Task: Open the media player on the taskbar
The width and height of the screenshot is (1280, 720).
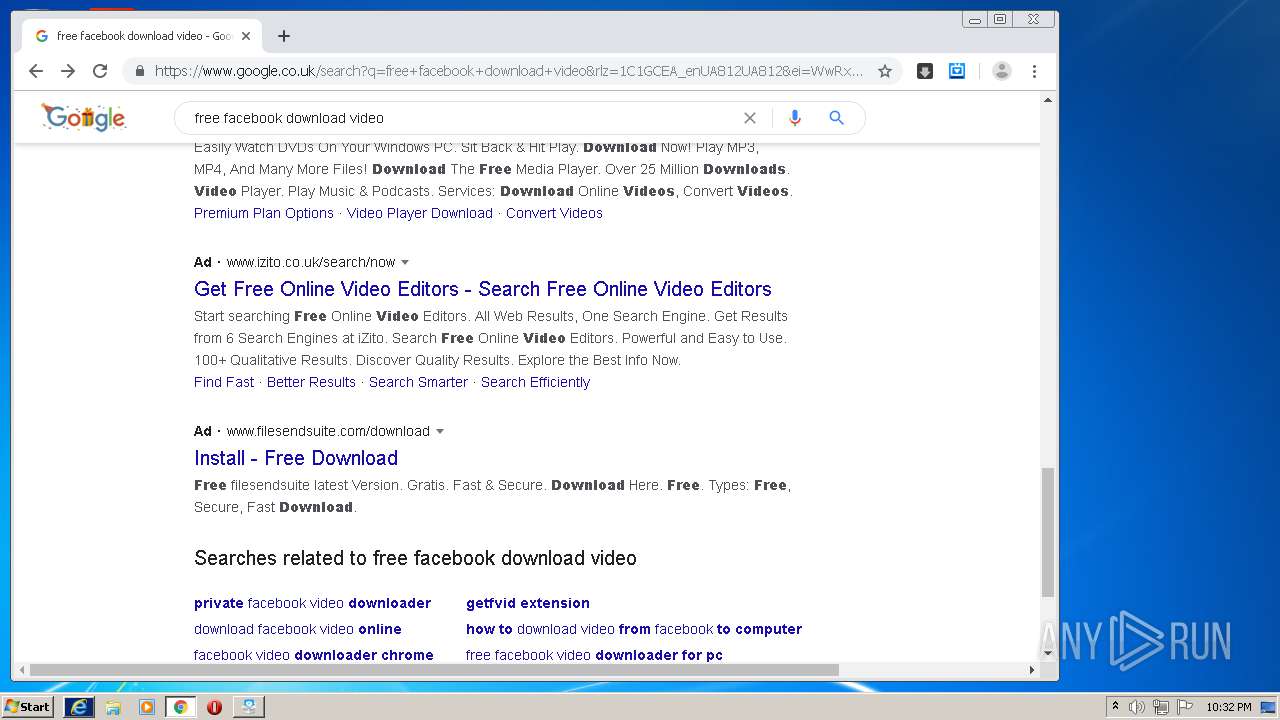Action: pyautogui.click(x=147, y=707)
